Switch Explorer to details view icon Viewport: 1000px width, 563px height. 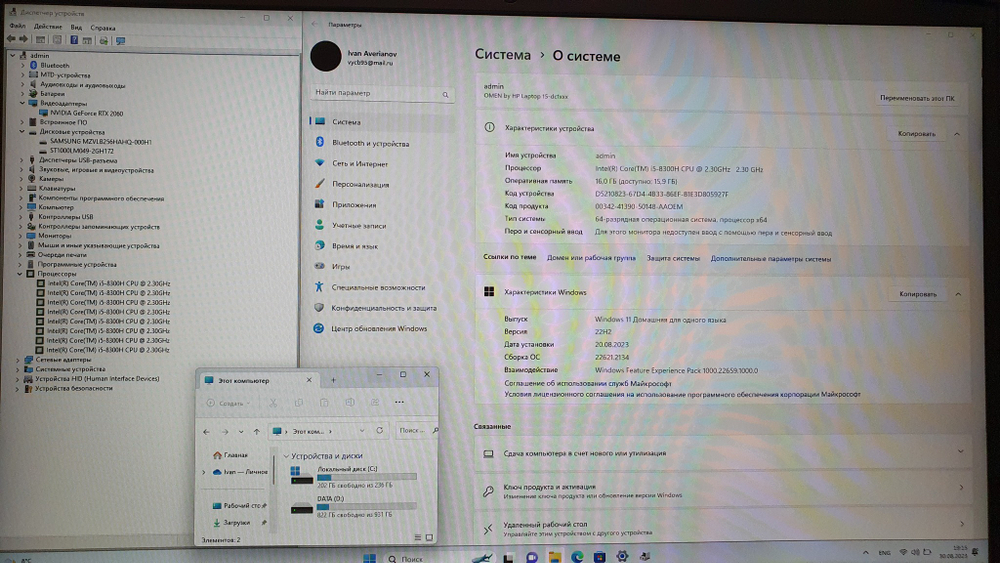(x=418, y=537)
